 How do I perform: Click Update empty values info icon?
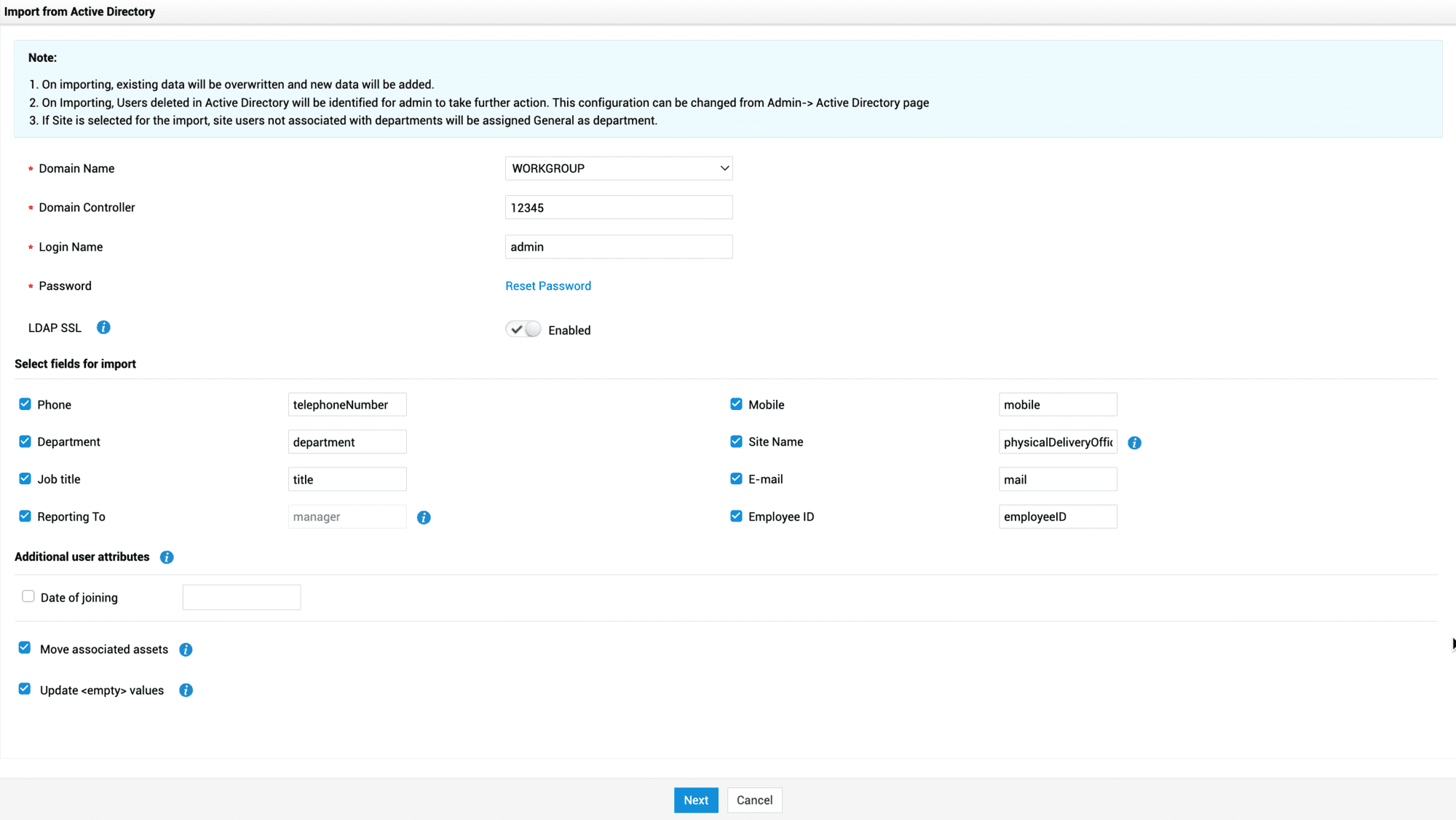(x=186, y=690)
